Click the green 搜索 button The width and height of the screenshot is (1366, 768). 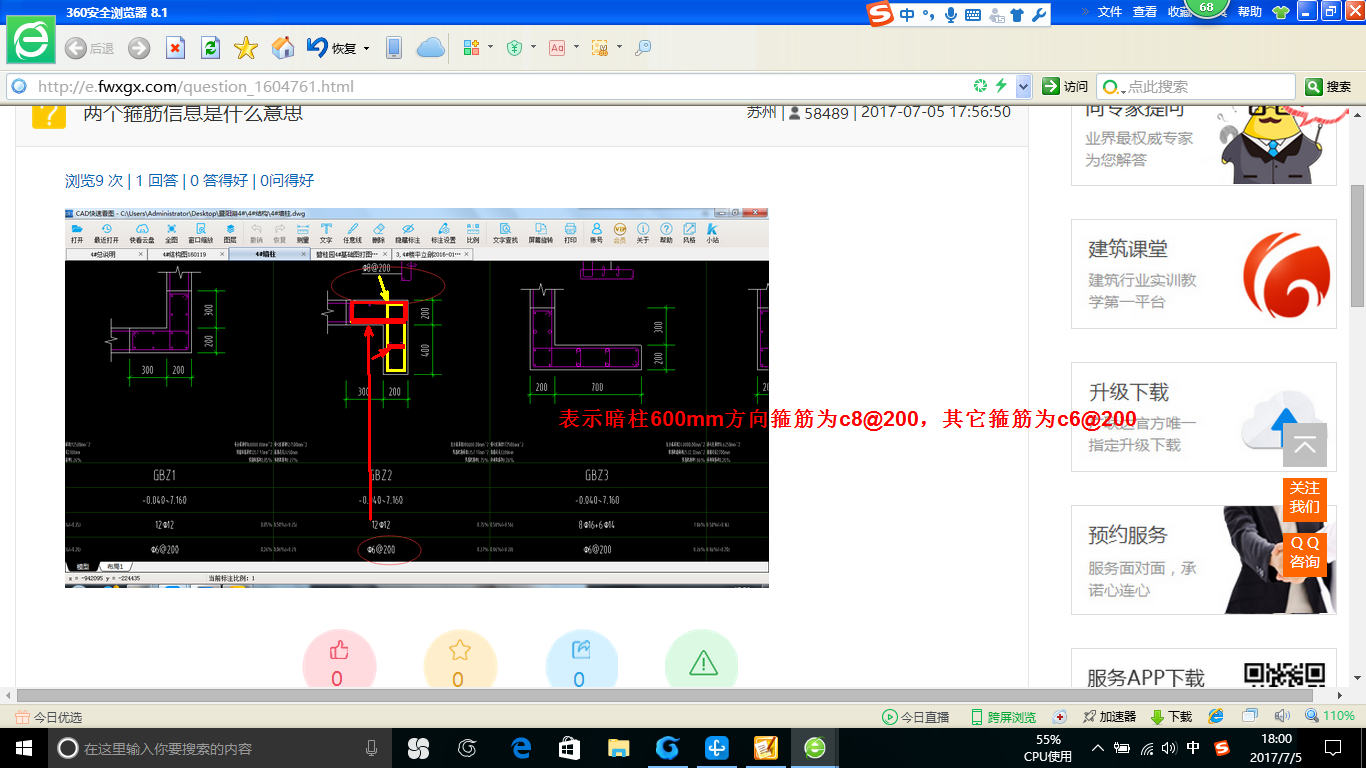coord(1329,87)
